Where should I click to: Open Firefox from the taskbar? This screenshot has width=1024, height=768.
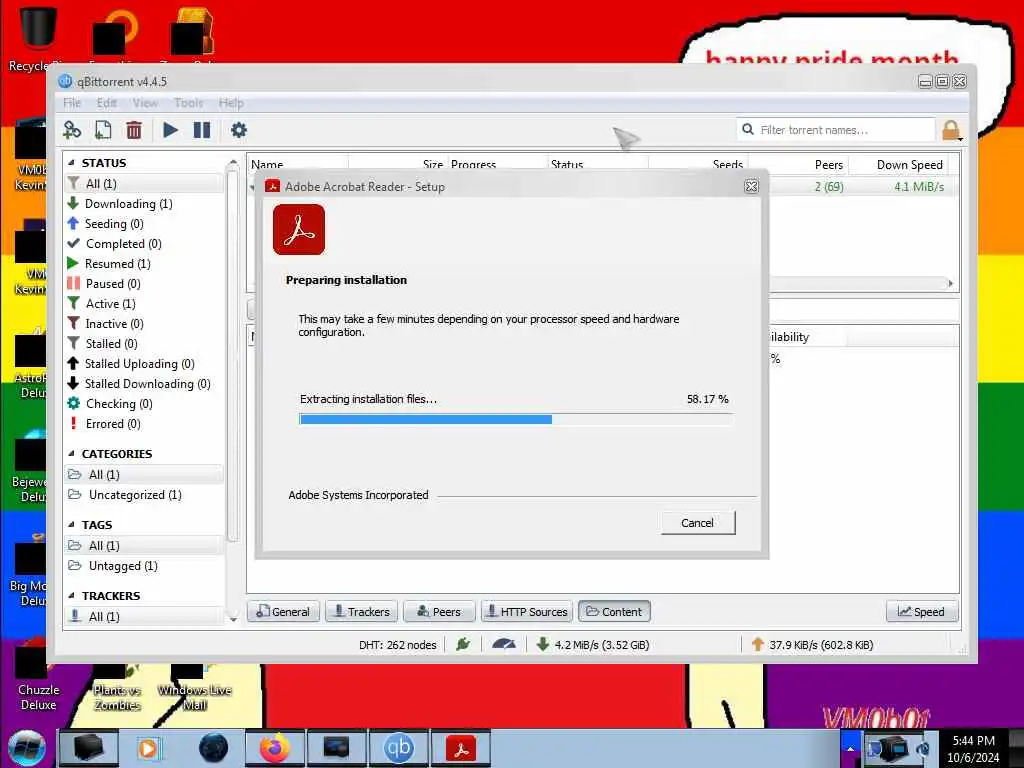(275, 748)
